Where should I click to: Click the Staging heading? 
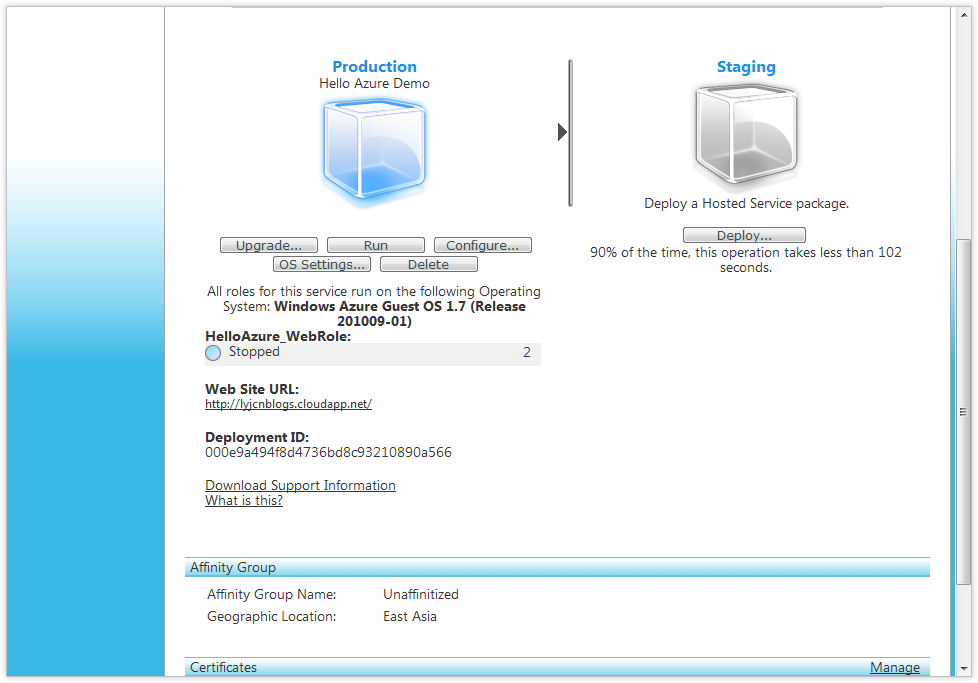746,67
